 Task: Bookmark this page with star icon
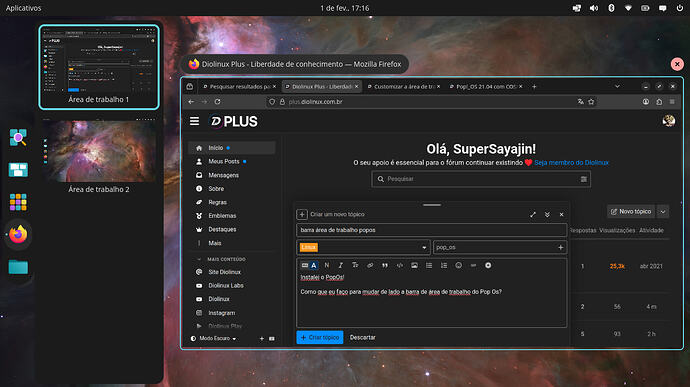591,102
